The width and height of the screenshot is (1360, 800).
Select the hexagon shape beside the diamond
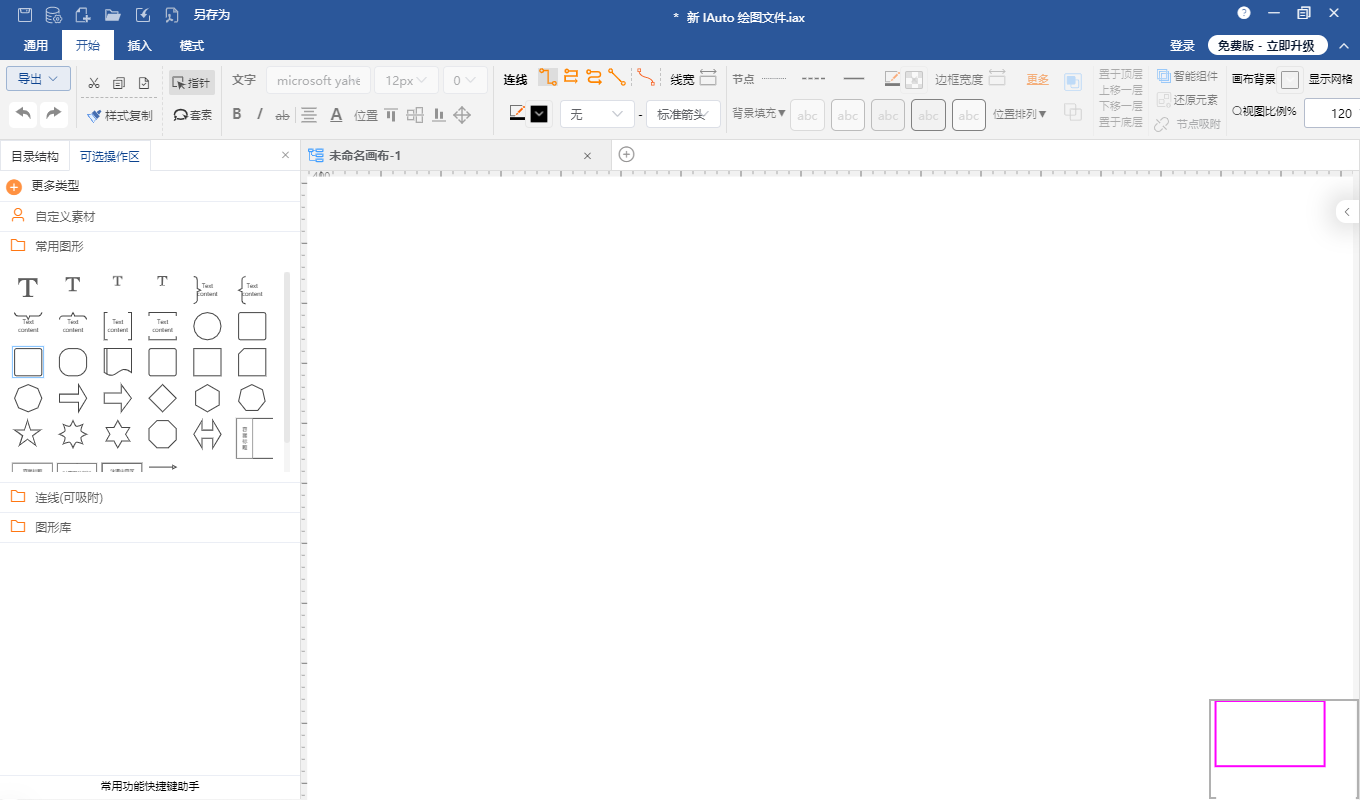point(207,398)
